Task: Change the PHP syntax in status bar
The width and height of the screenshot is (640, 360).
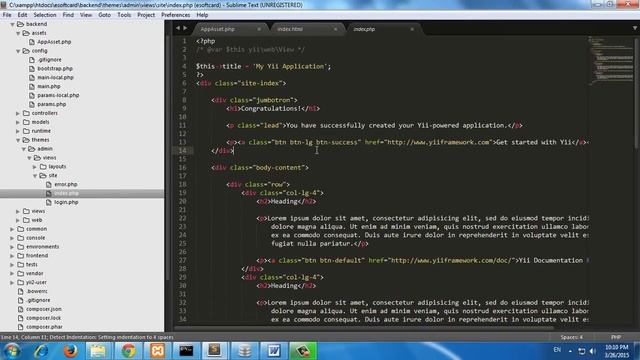Action: (616, 337)
